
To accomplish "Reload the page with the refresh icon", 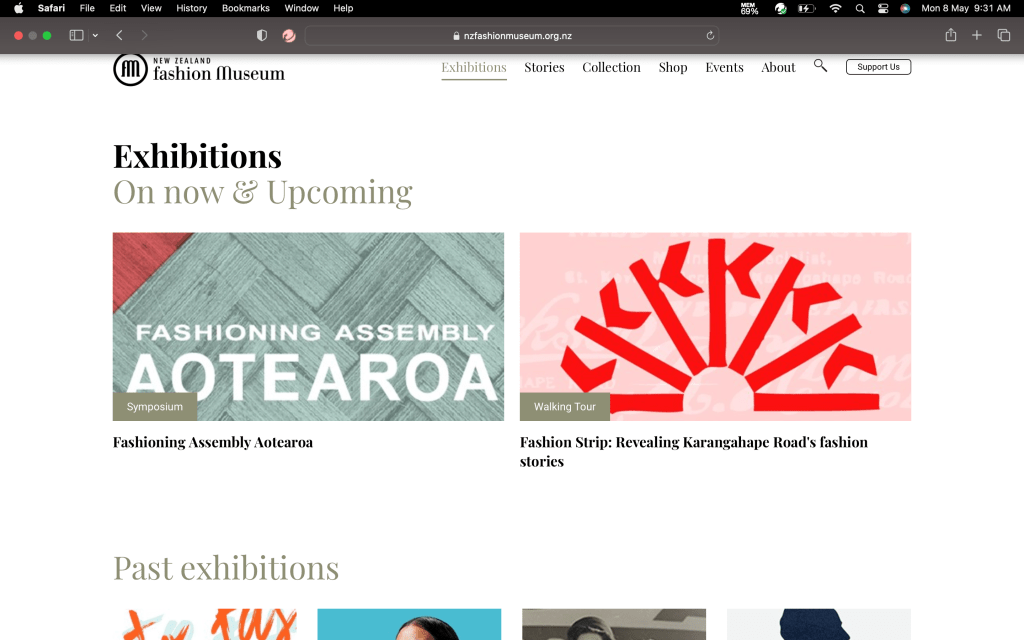I will (x=710, y=35).
